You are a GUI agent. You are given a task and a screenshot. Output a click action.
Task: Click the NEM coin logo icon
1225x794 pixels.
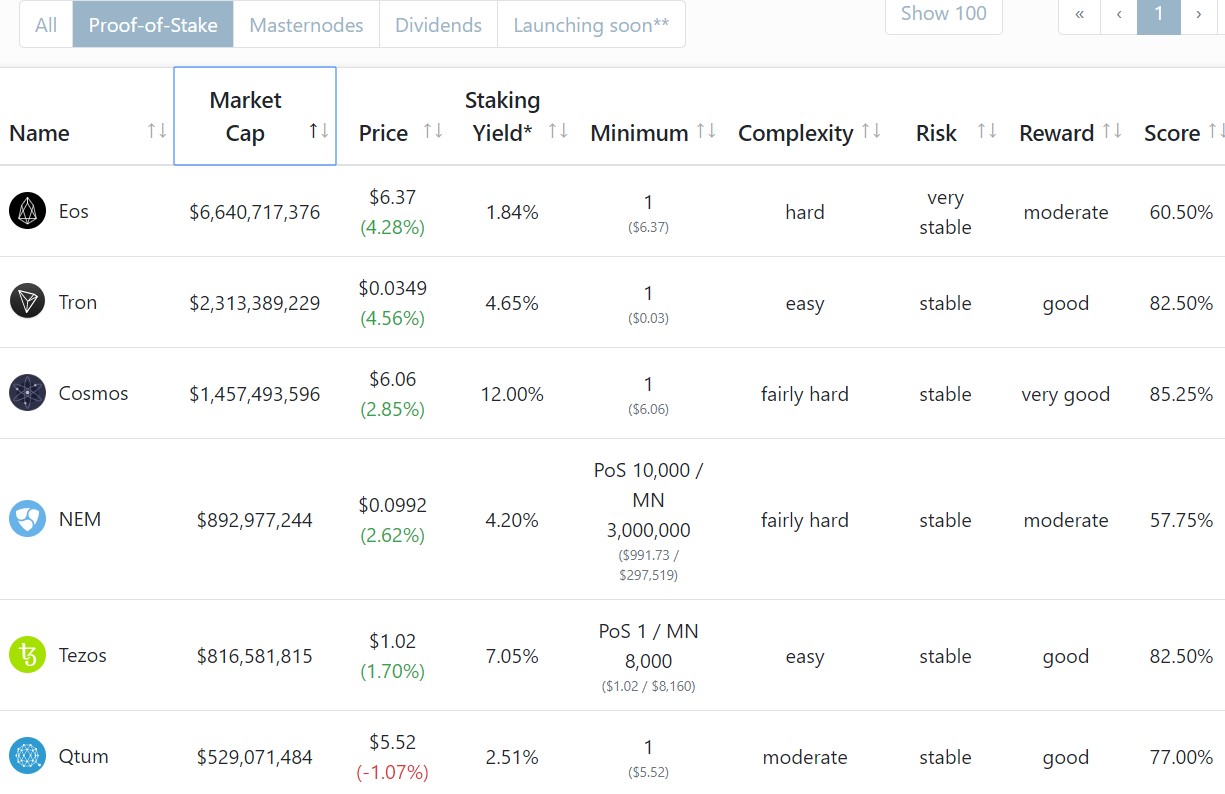[28, 519]
